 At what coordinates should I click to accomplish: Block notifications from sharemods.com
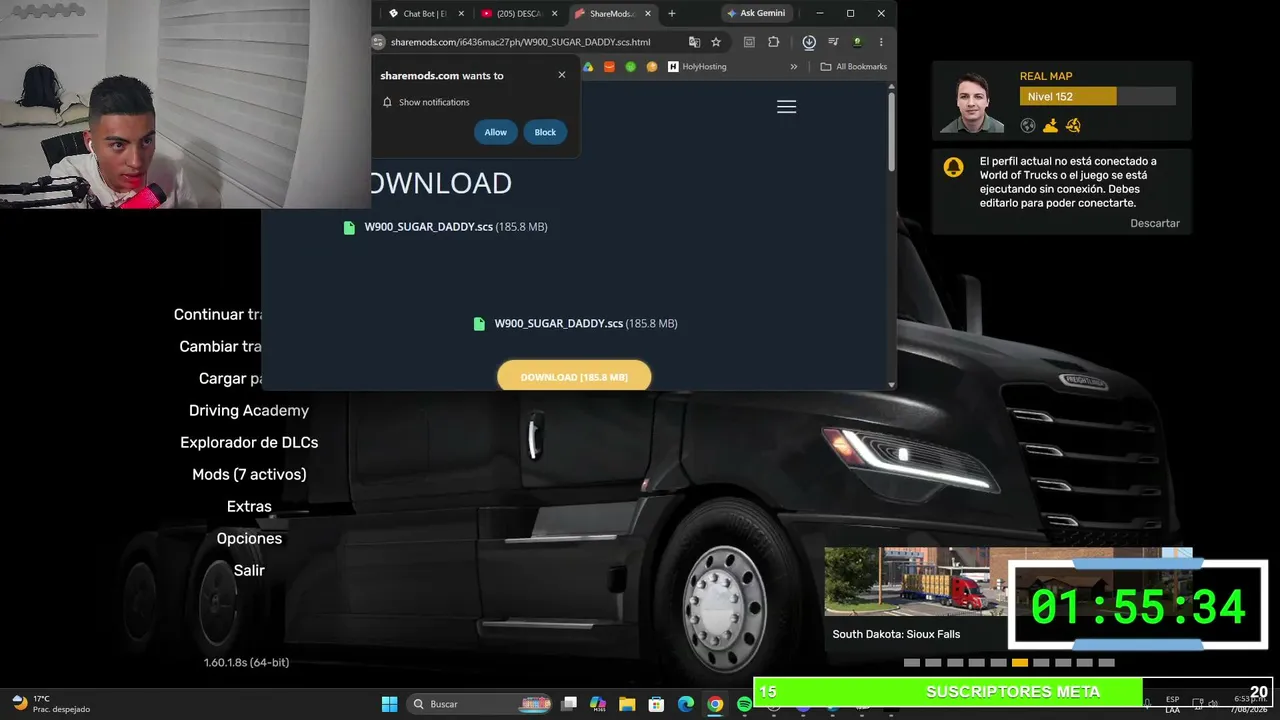click(x=545, y=132)
